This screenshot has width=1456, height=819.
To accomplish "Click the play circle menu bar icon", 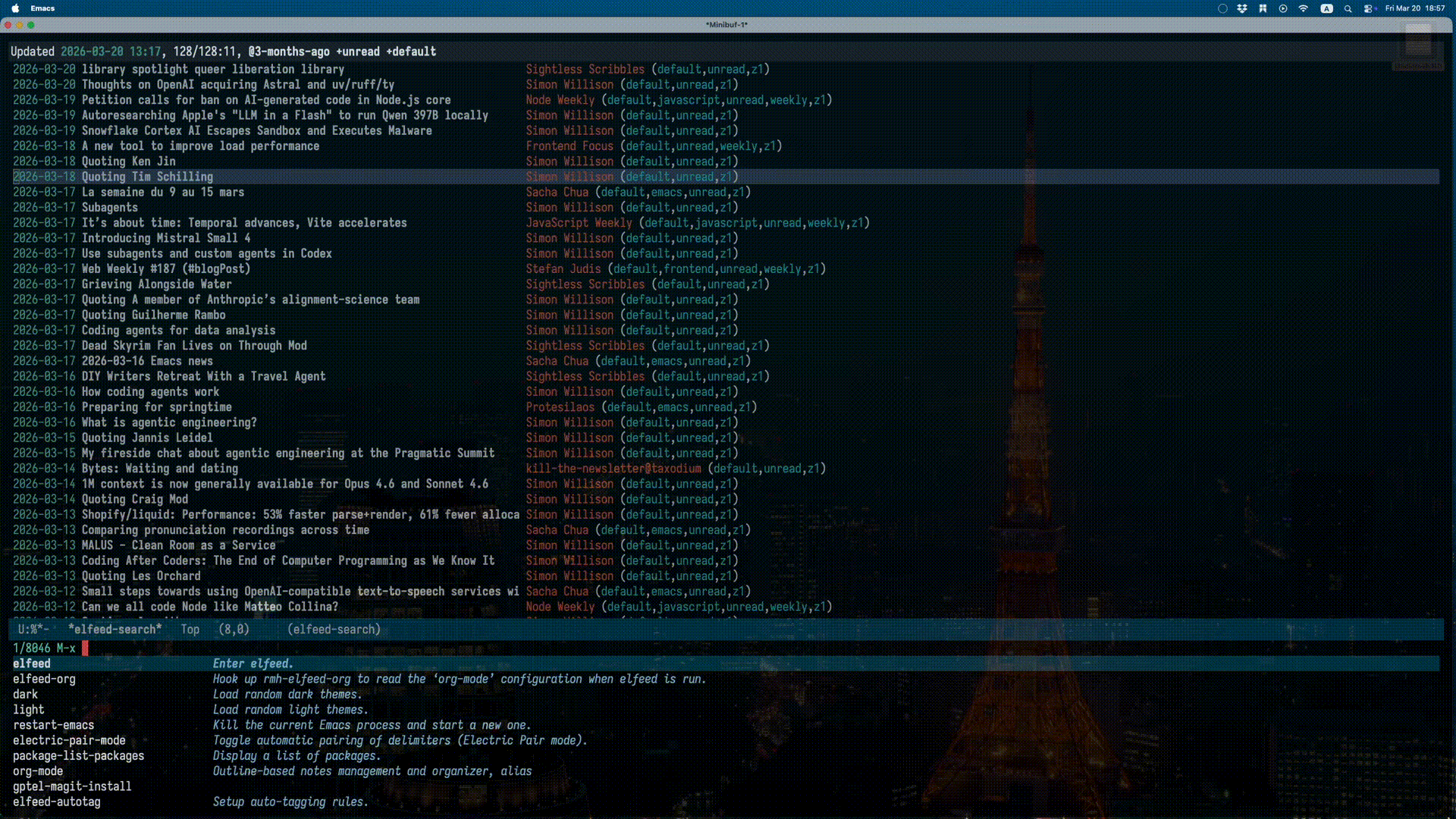I will click(x=1283, y=8).
